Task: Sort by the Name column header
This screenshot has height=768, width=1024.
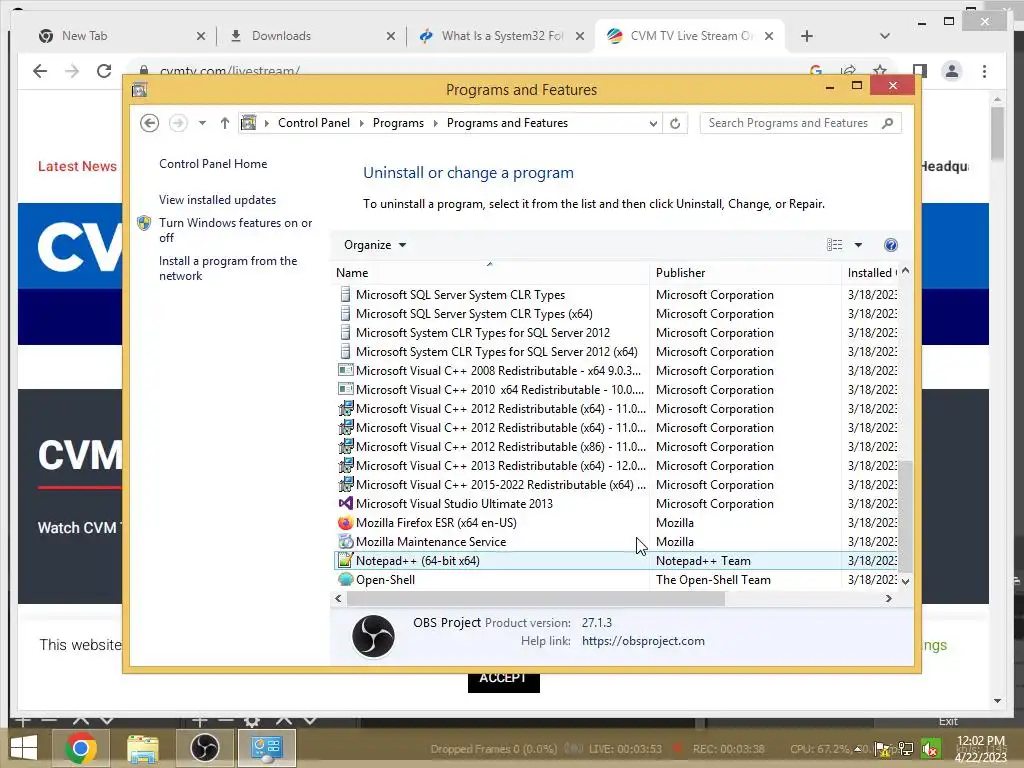Action: [490, 272]
